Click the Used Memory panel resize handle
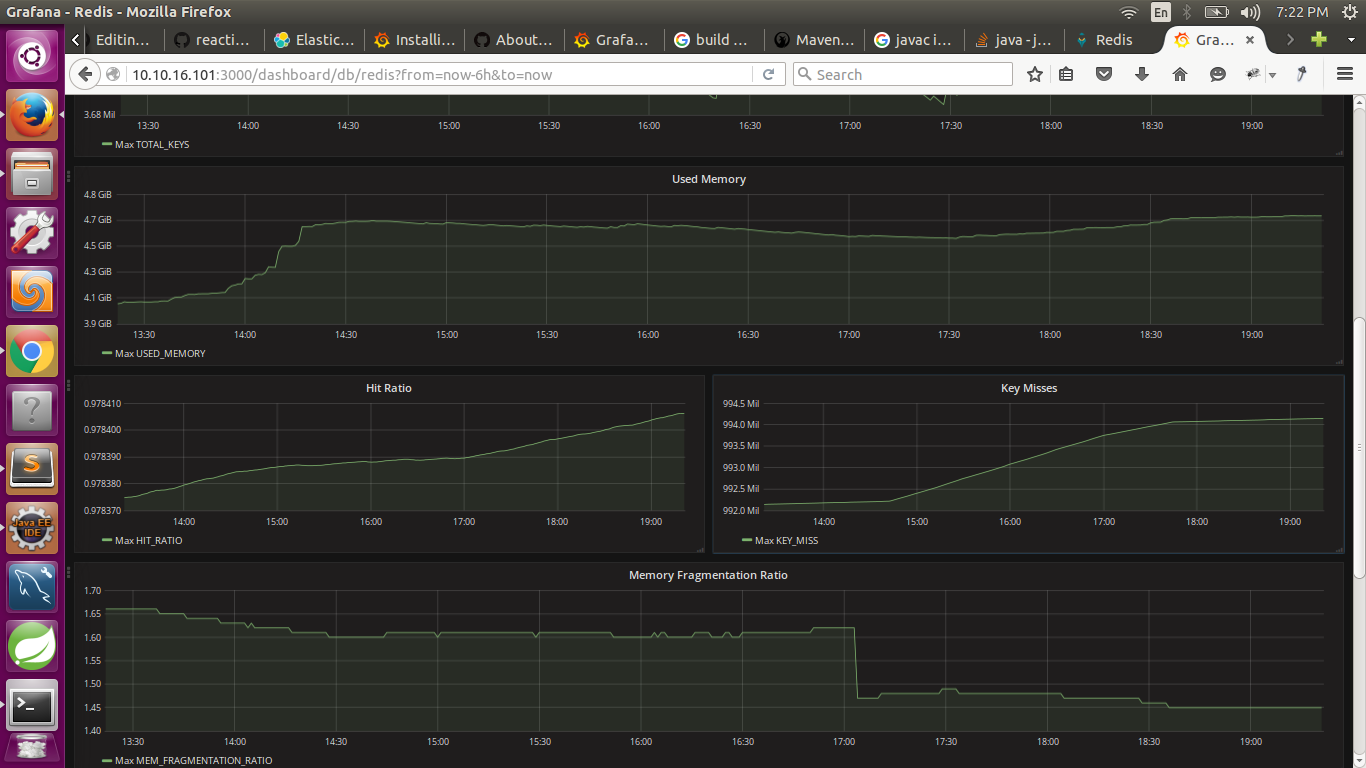Viewport: 1366px width, 768px height. pos(1339,362)
